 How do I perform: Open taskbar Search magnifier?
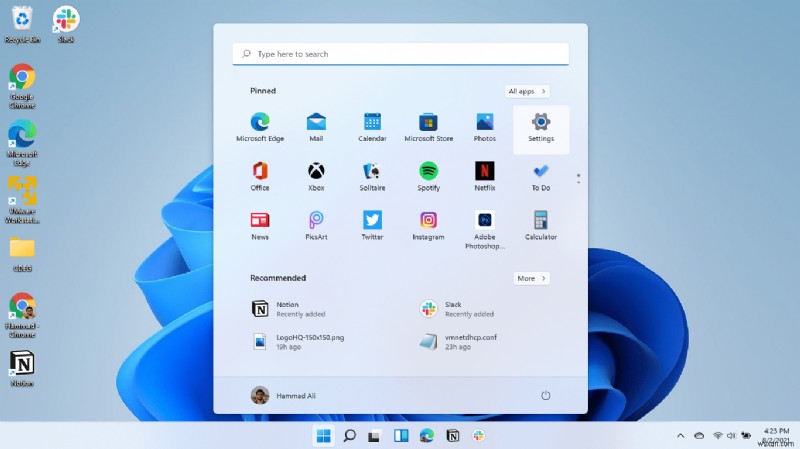coord(349,436)
